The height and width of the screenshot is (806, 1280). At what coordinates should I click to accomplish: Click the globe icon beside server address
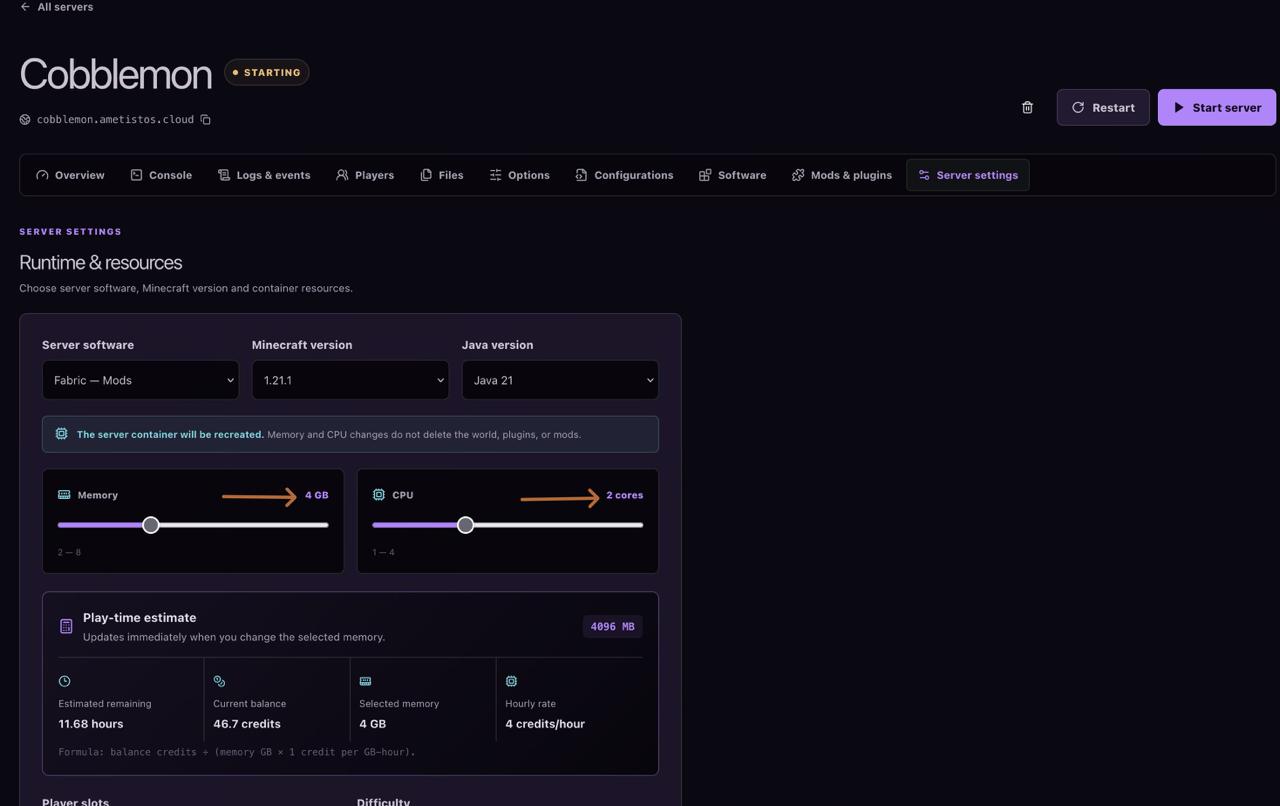25,120
